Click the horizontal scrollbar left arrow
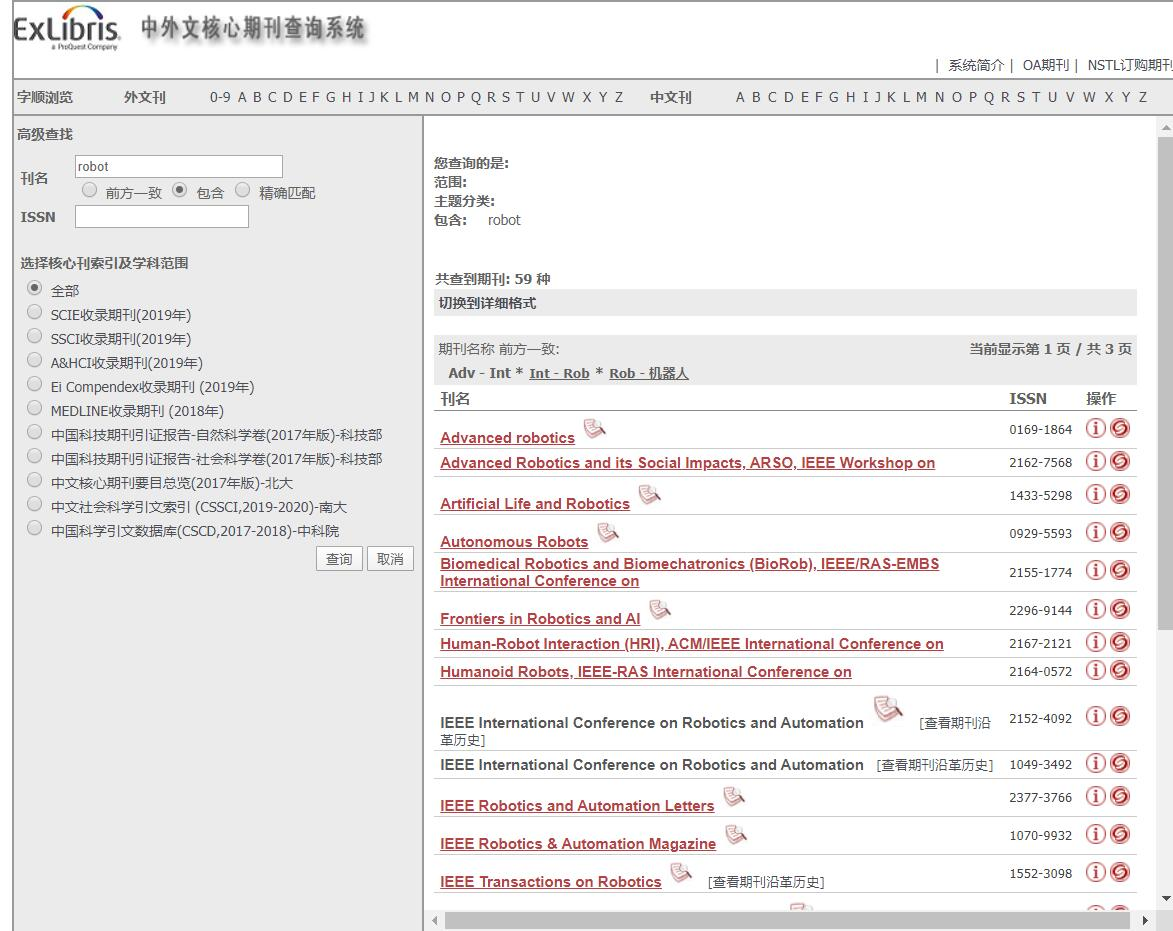The height and width of the screenshot is (931, 1173). click(435, 921)
